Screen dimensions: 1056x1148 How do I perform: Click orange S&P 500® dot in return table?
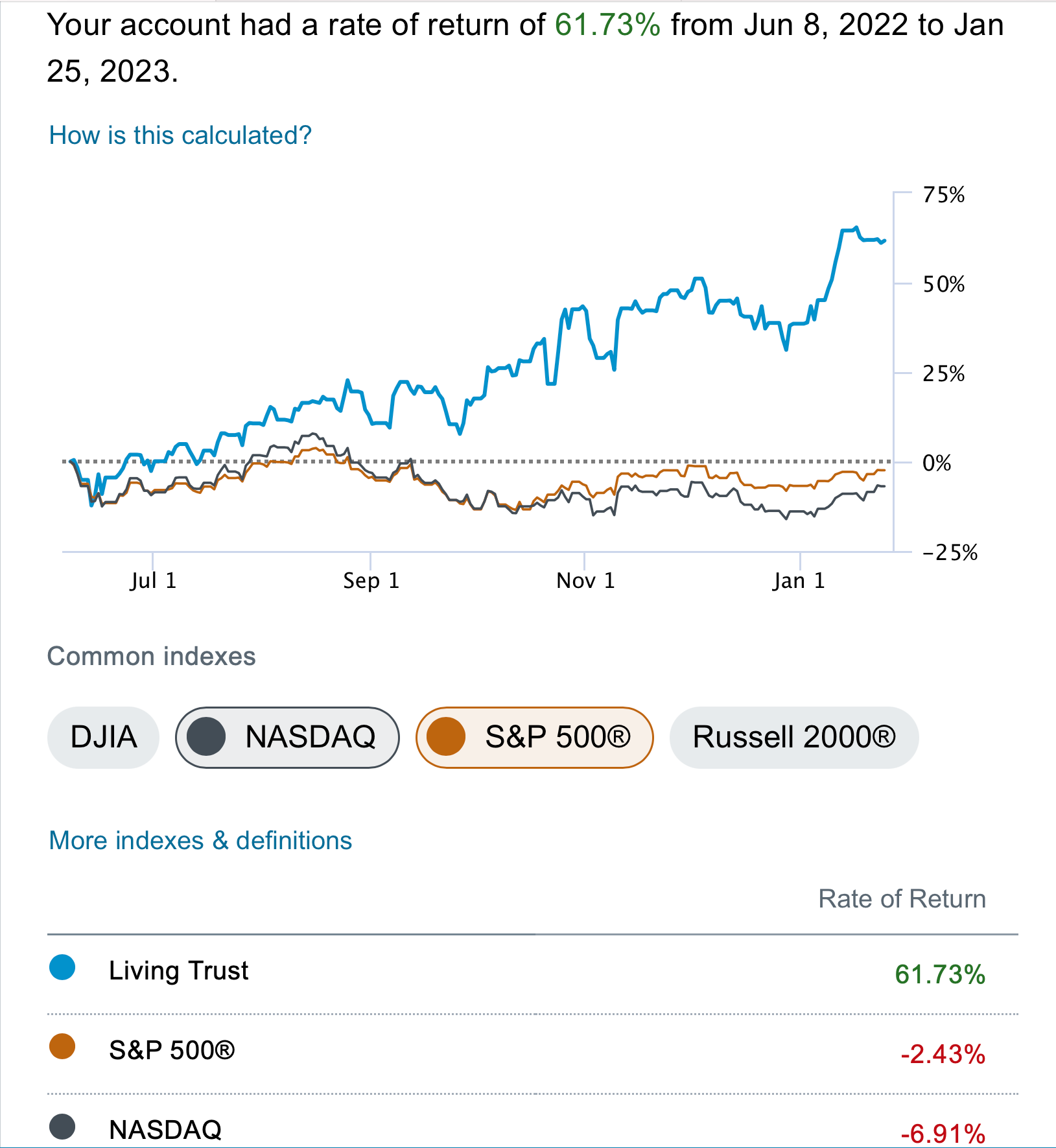pyautogui.click(x=62, y=1046)
